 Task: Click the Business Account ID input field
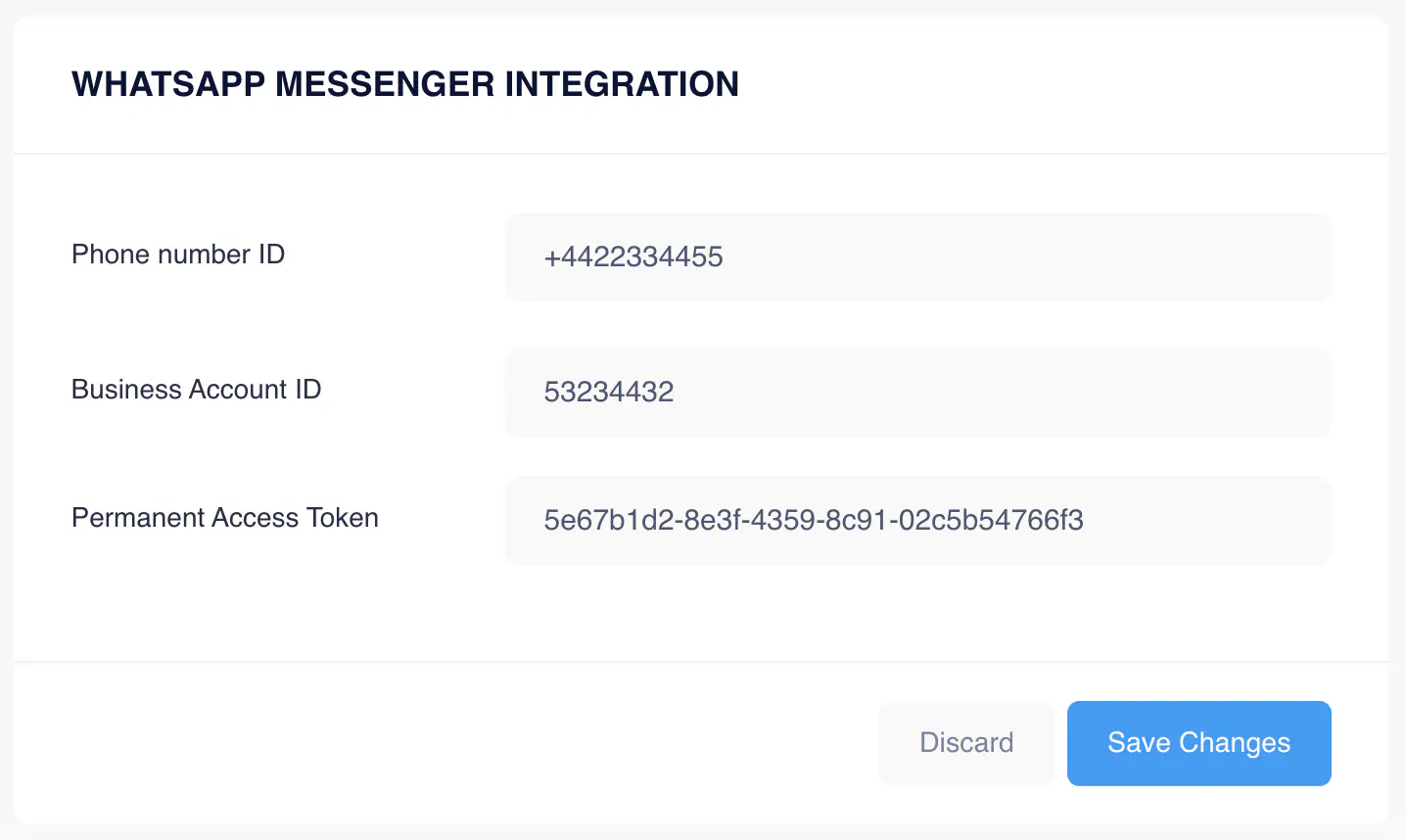click(x=917, y=392)
